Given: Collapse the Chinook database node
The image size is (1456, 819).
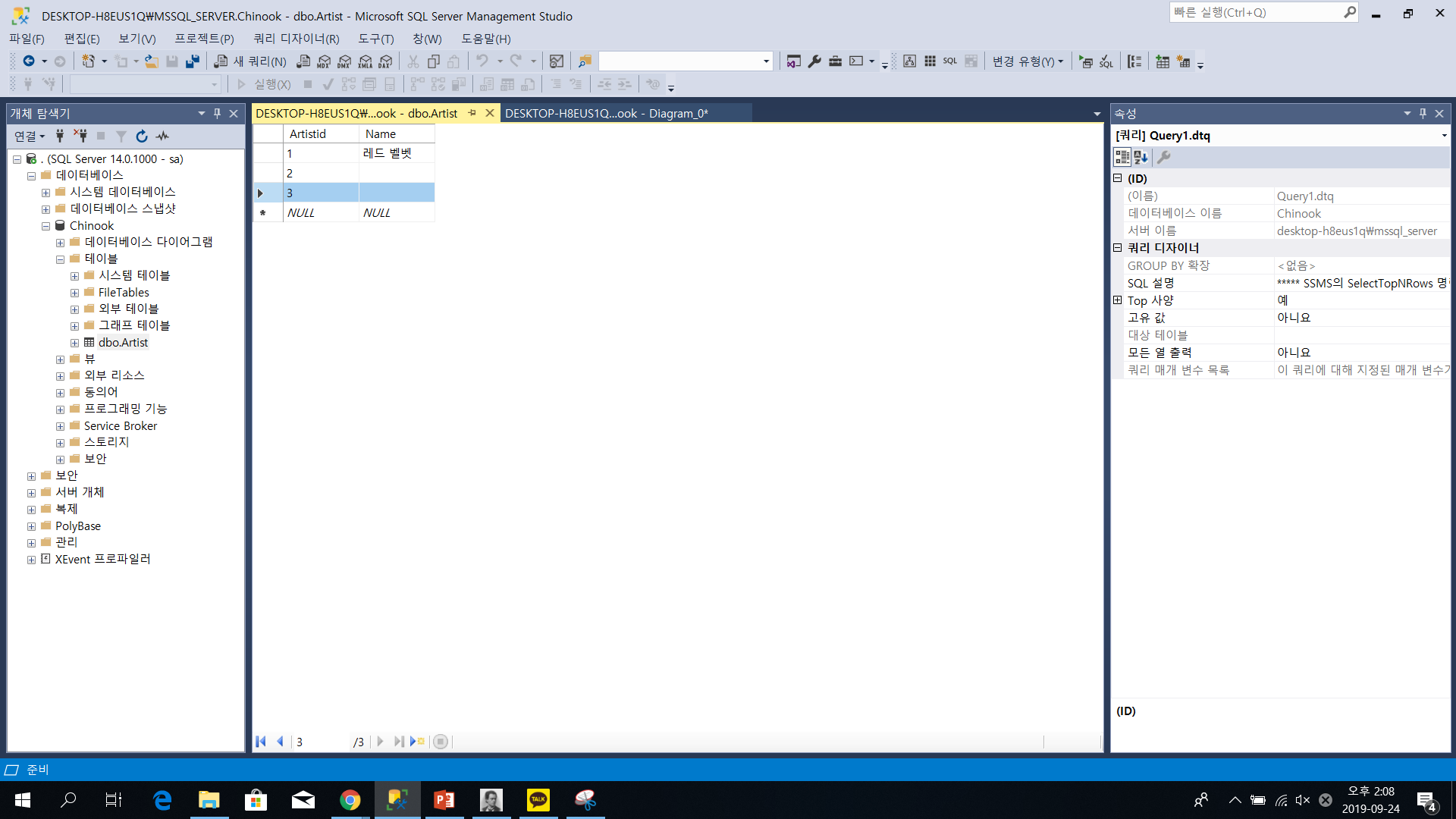Looking at the screenshot, I should [45, 226].
